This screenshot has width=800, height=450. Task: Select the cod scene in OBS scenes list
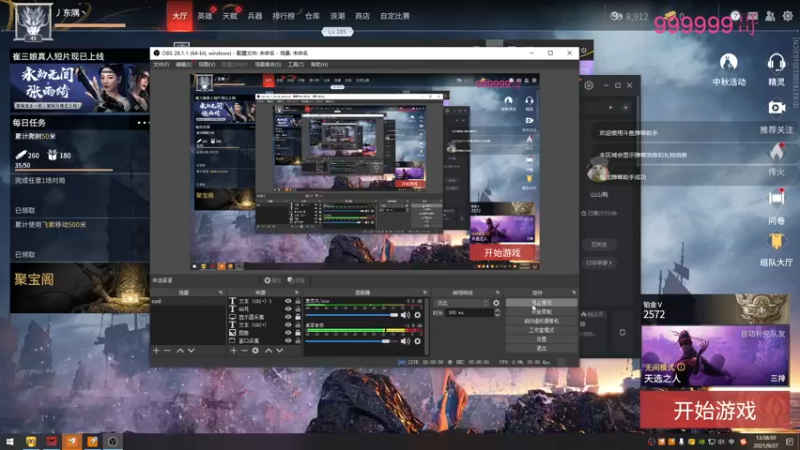(x=187, y=301)
